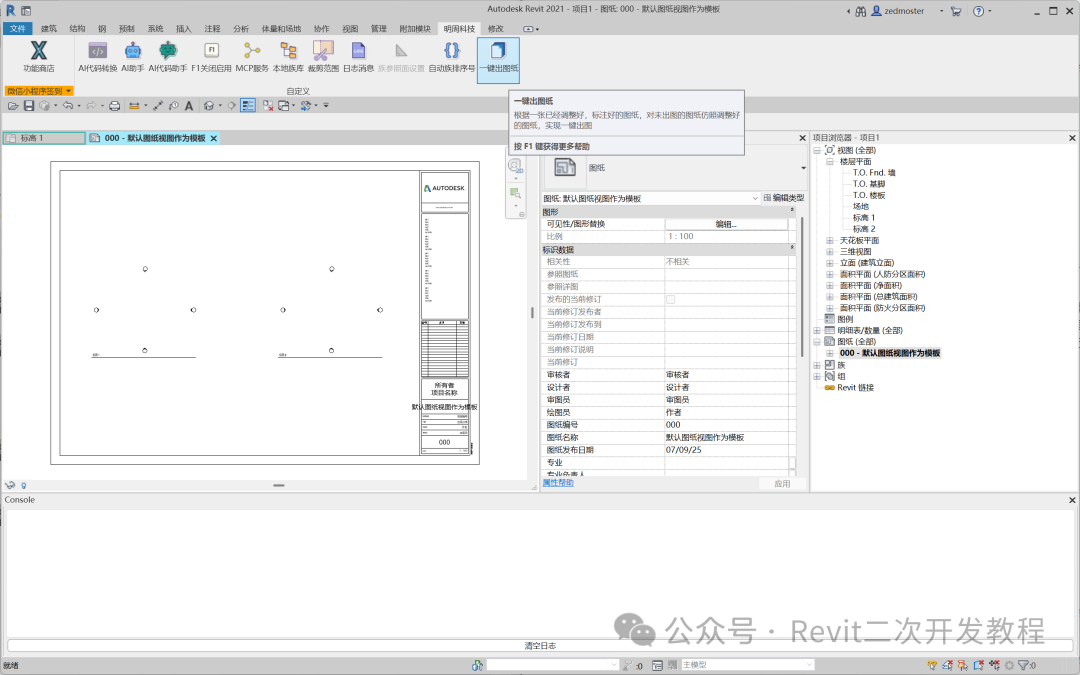Click the 图纸名称 value field
This screenshot has width=1080, height=675.
tap(726, 437)
